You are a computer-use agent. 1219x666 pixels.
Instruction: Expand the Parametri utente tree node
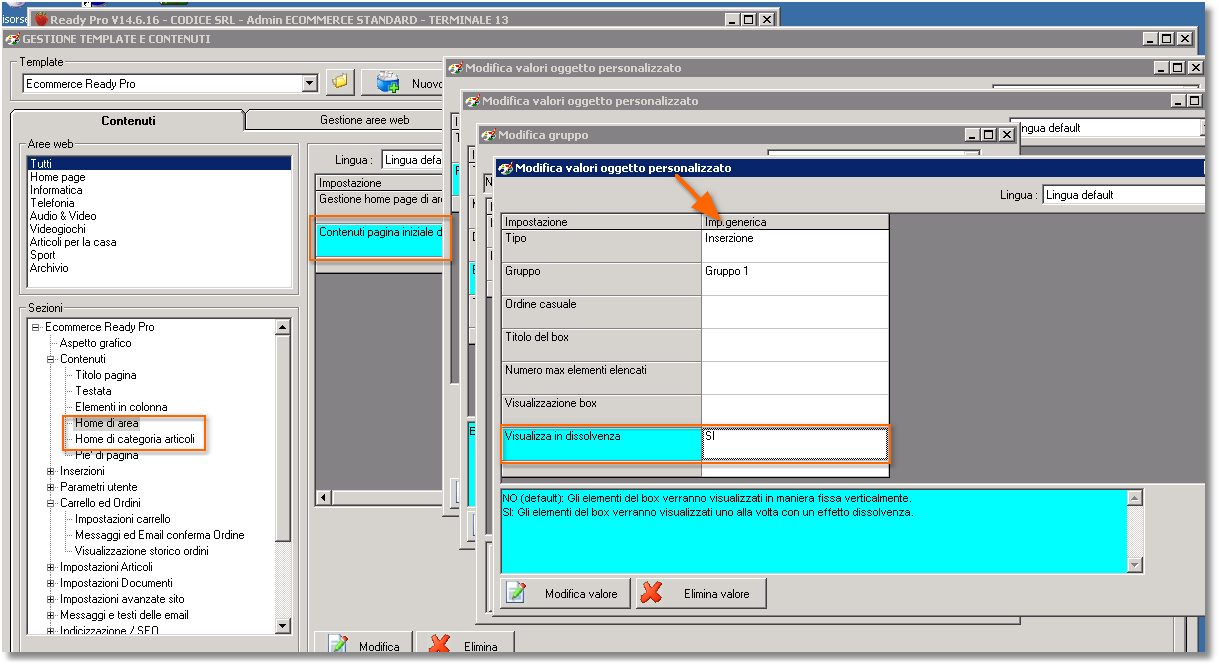click(51, 487)
